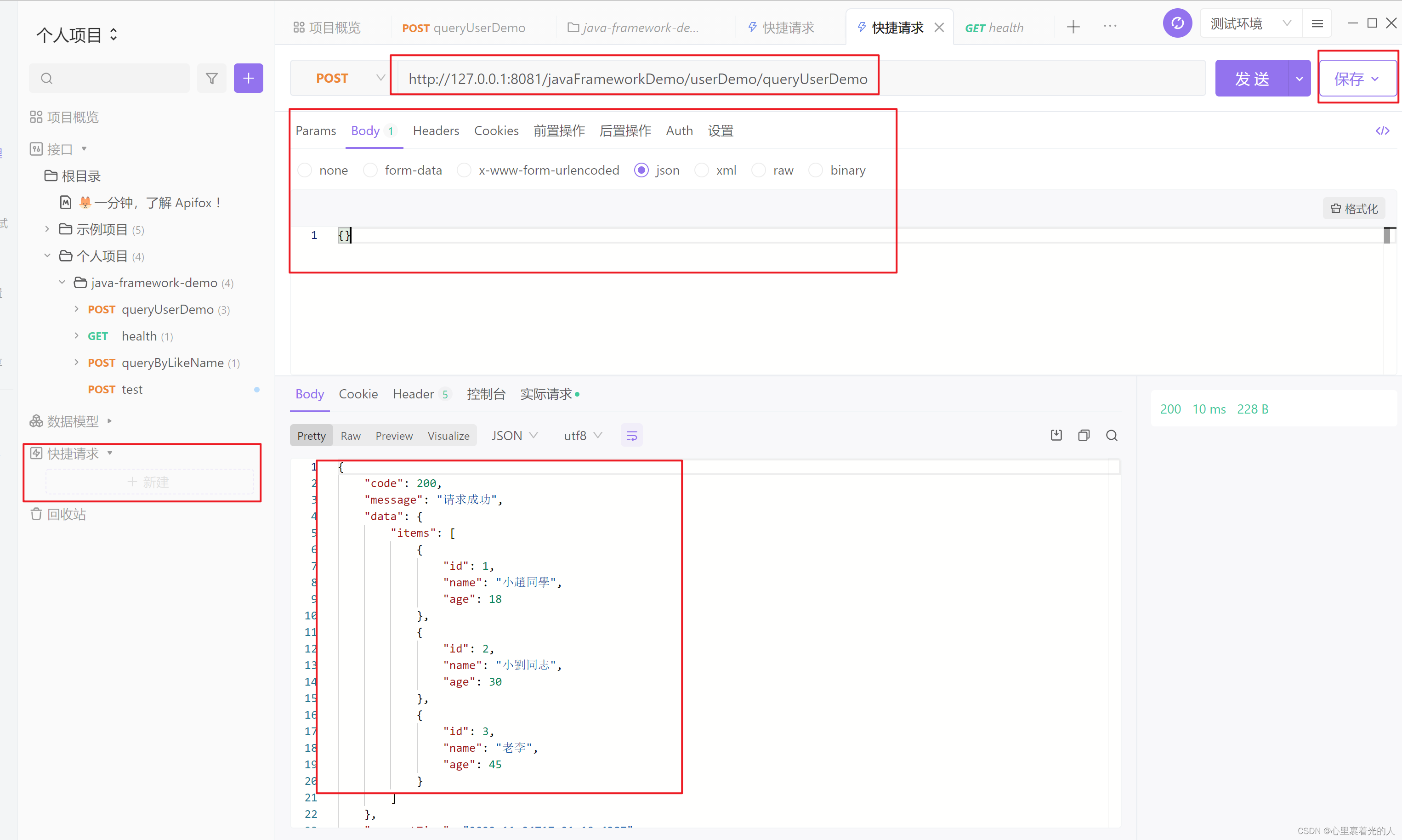Viewport: 1402px width, 840px height.
Task: Switch response view to Raw
Action: [350, 436]
